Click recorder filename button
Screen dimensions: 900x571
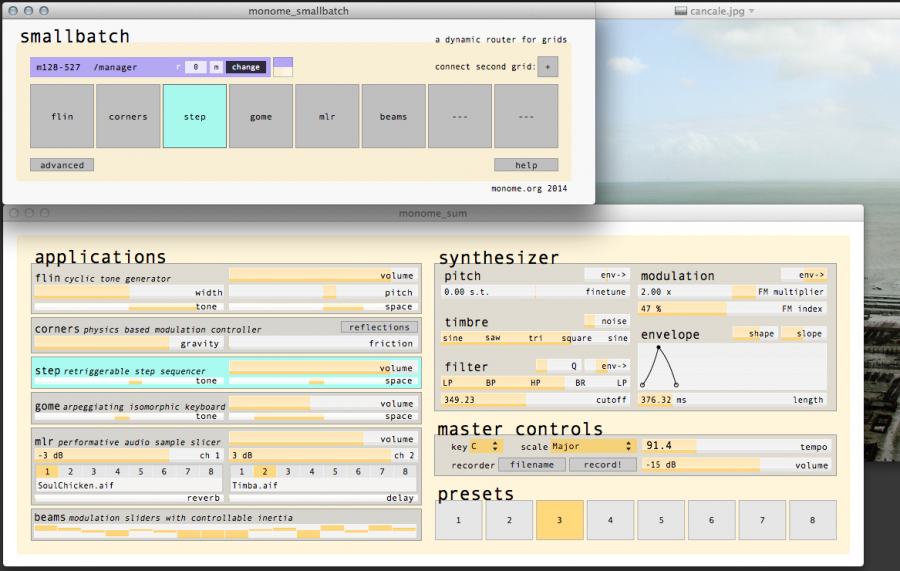(532, 465)
